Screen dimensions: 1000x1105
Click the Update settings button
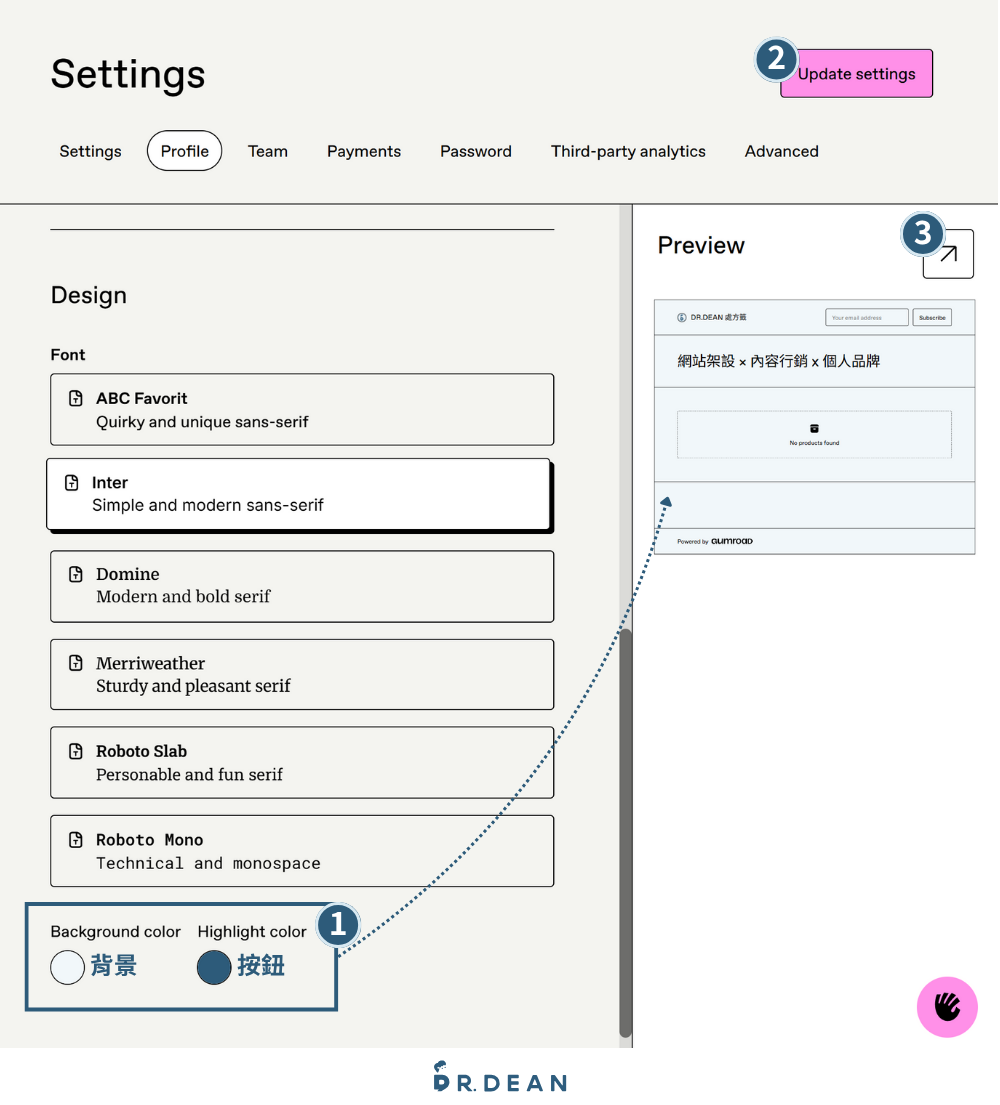(857, 74)
